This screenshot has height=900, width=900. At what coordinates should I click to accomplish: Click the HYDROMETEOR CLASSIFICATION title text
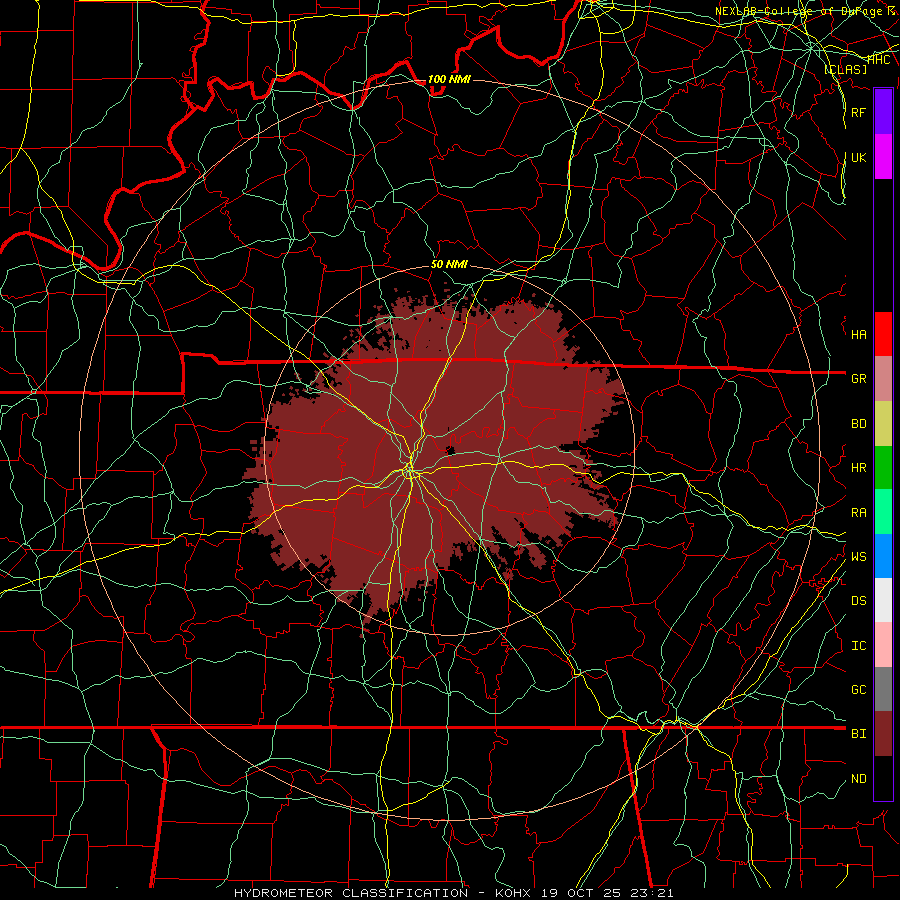351,893
